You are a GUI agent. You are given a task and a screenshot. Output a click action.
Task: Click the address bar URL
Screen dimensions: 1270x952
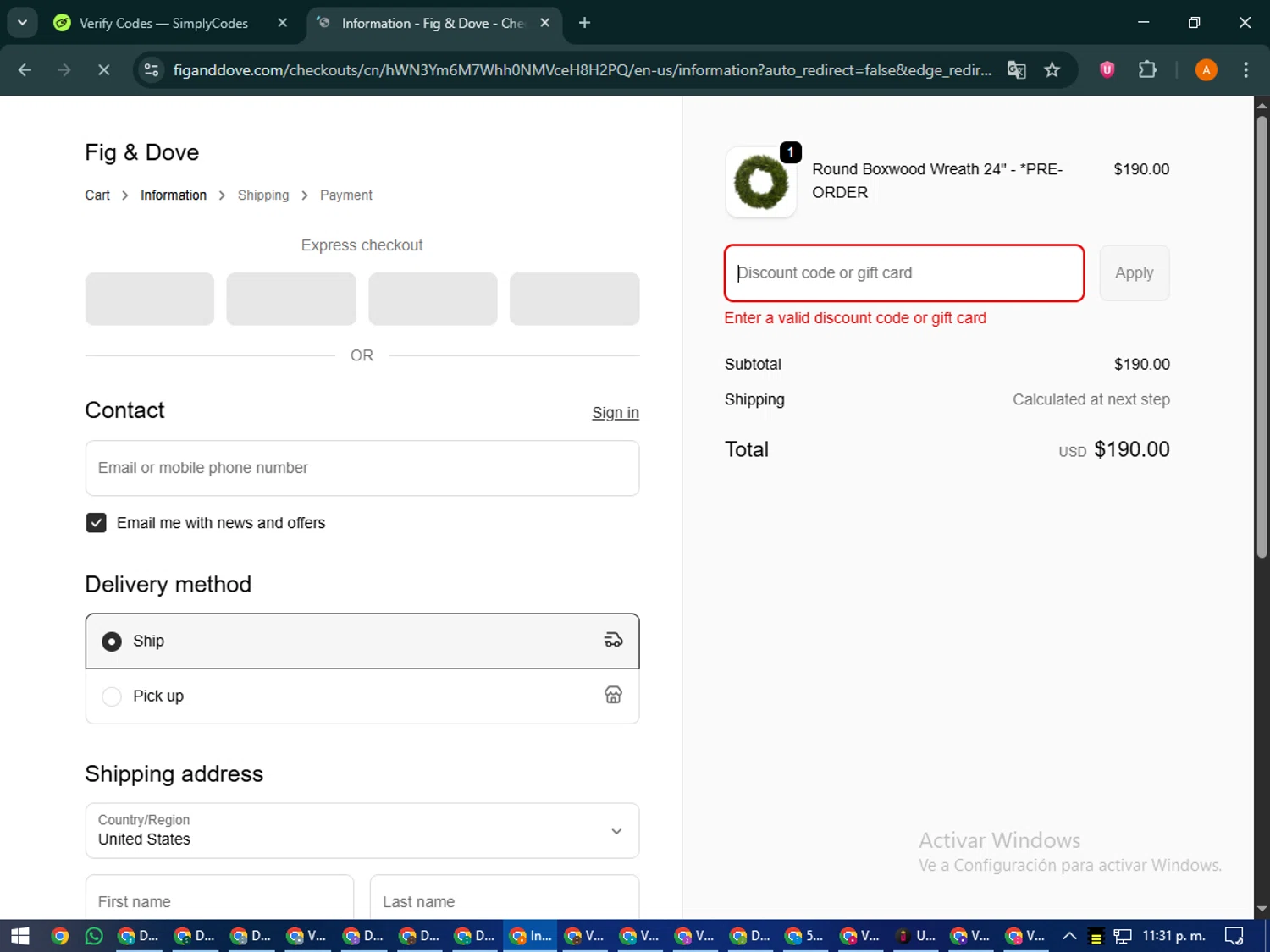[582, 70]
